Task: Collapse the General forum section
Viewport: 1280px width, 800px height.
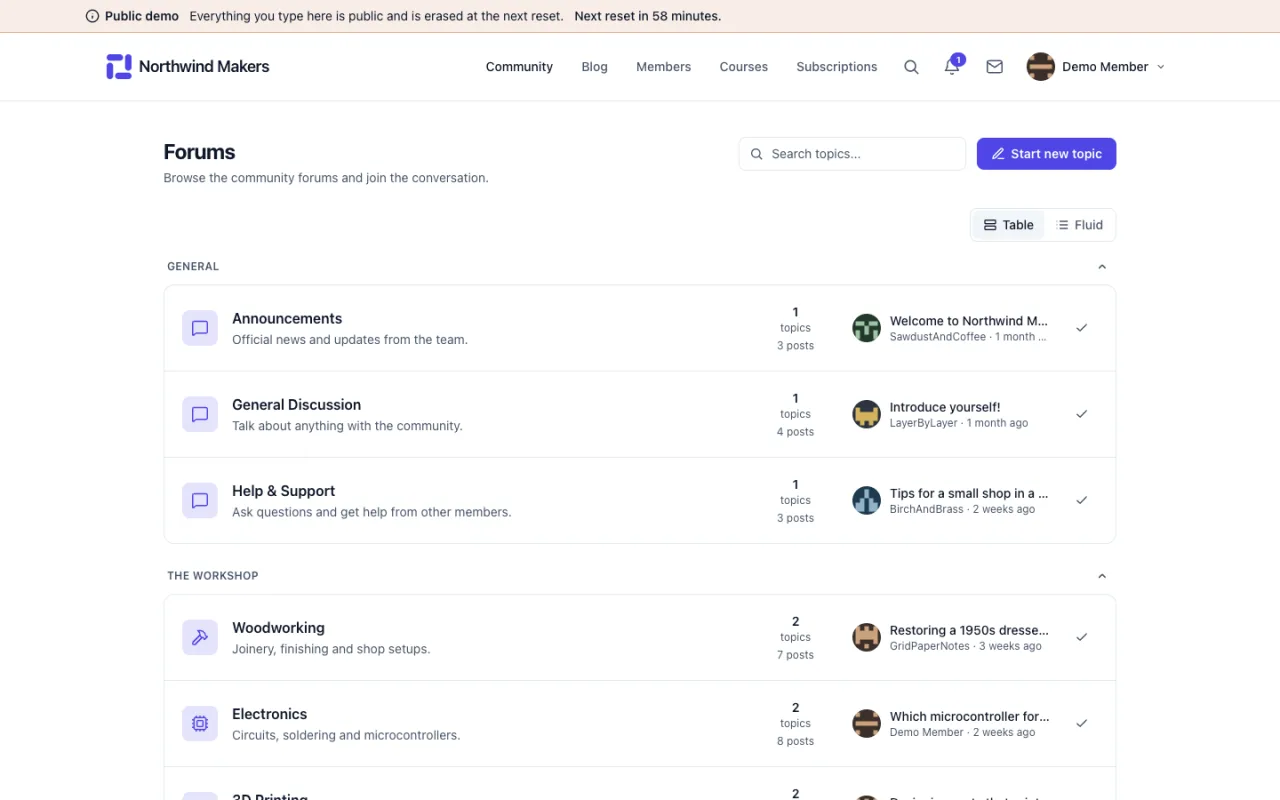Action: pyautogui.click(x=1102, y=267)
